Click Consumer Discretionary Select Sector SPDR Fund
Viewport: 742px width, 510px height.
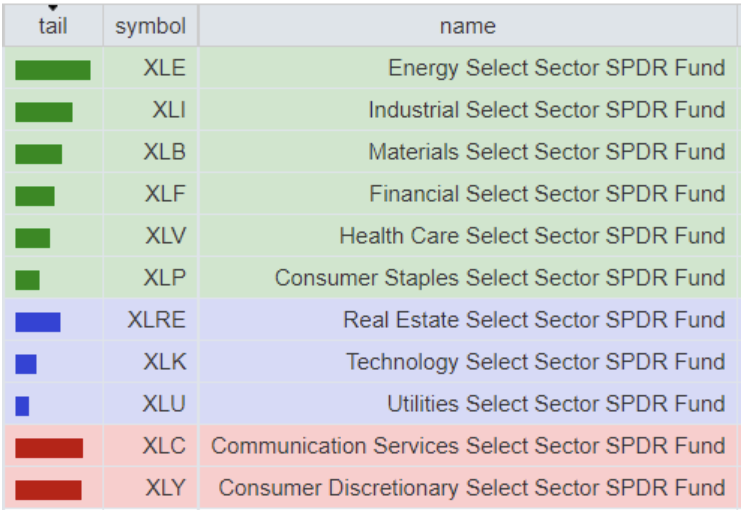472,488
